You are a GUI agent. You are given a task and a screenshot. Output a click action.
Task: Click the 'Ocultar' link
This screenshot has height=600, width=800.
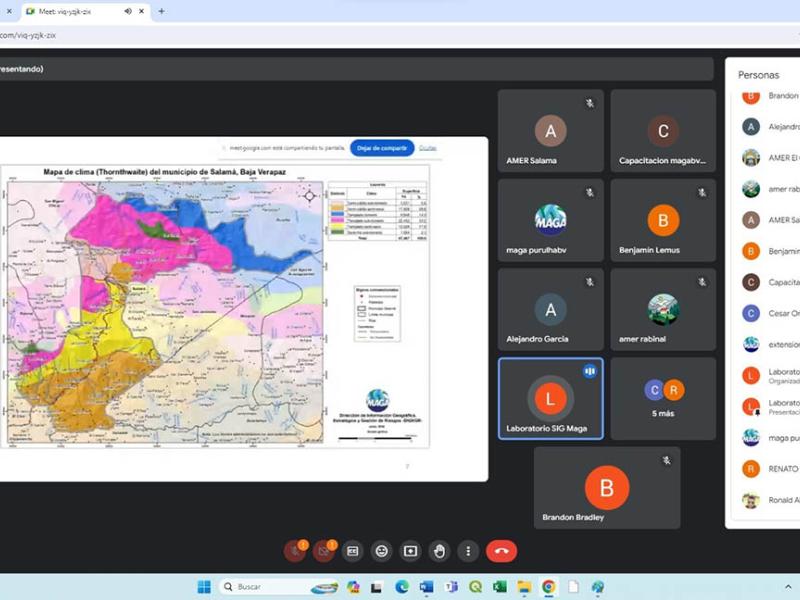point(428,148)
